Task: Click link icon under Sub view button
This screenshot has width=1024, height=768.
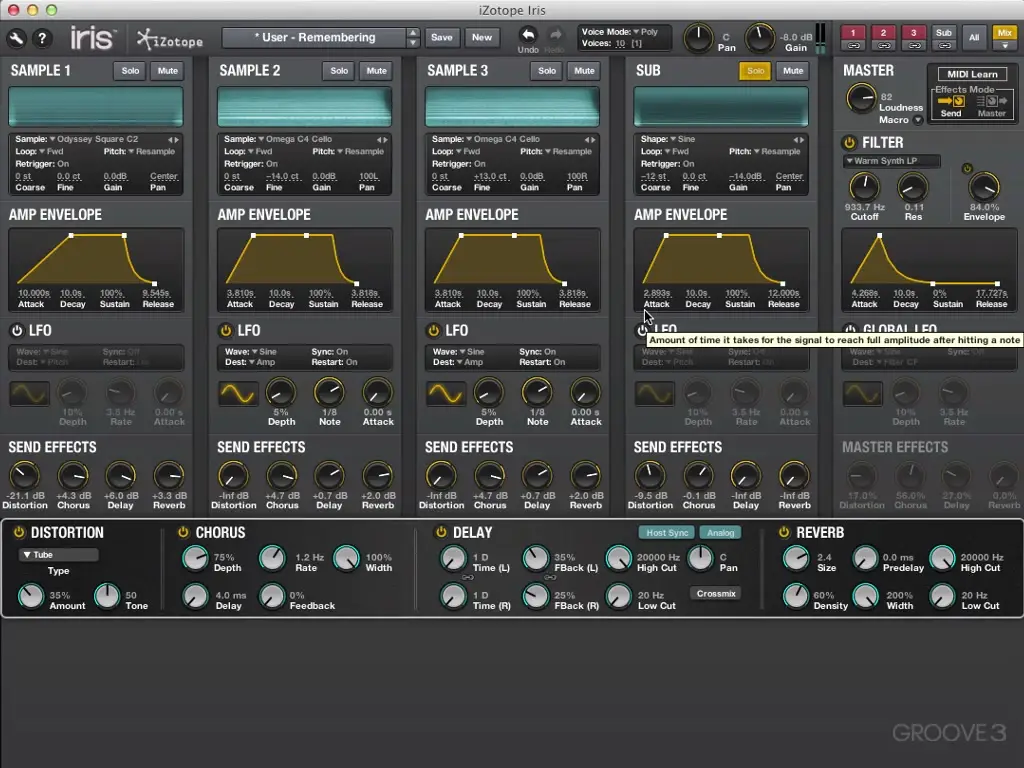Action: [944, 46]
